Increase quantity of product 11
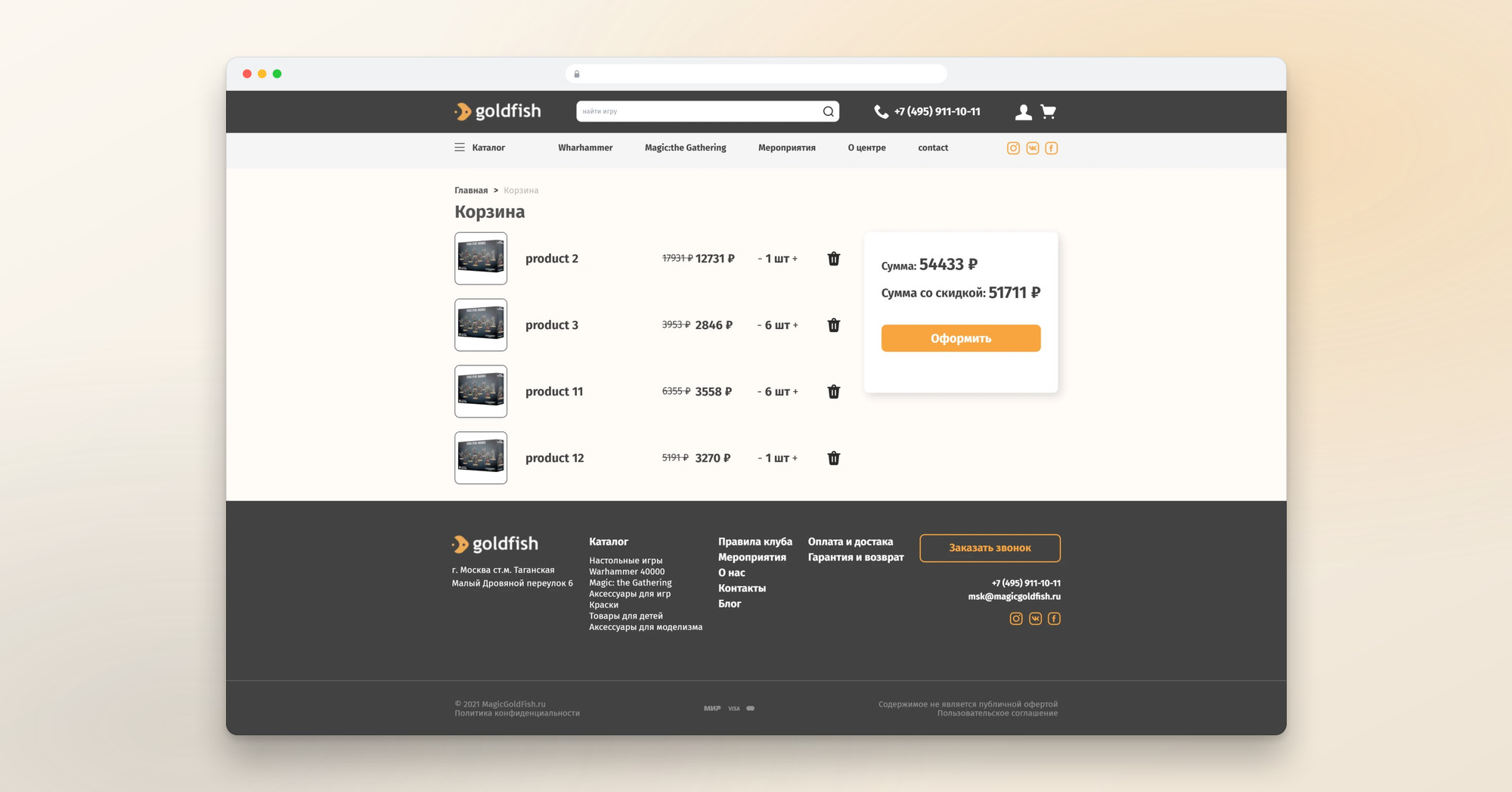1512x792 pixels. point(795,392)
